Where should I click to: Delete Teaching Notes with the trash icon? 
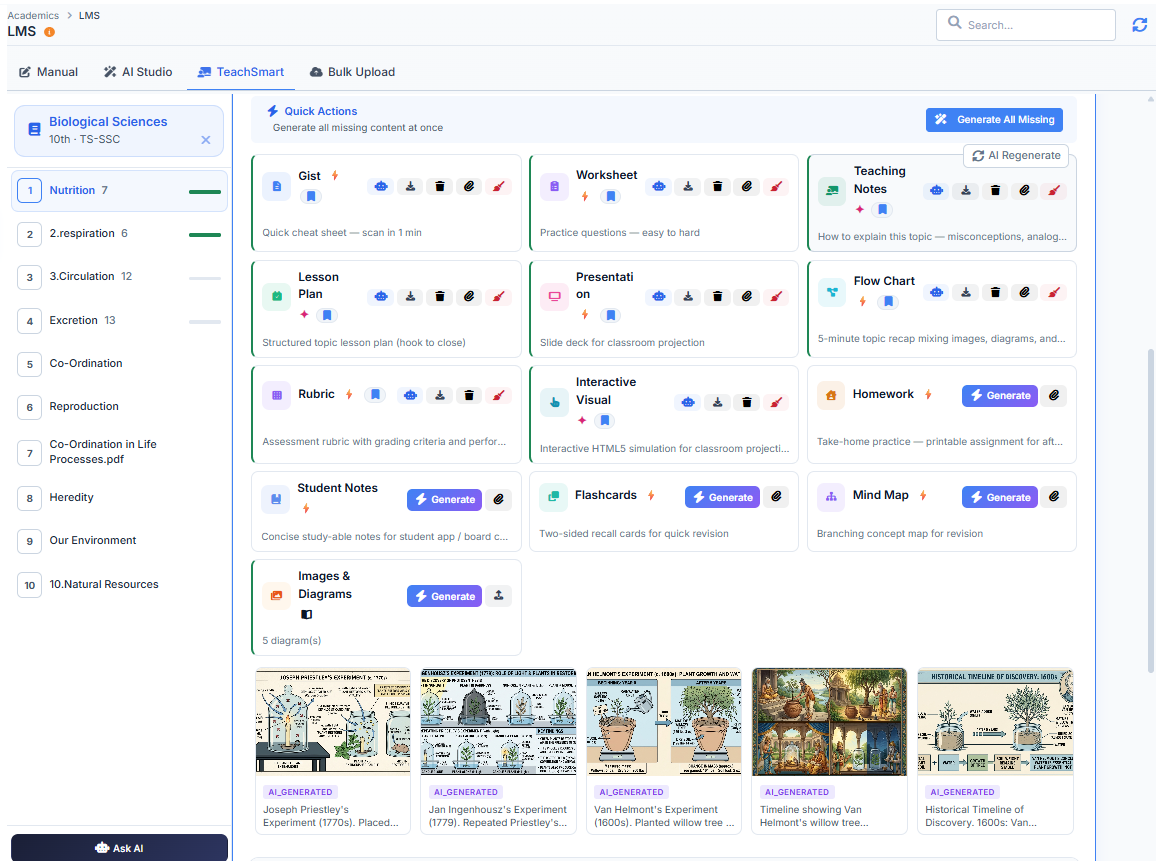(x=995, y=190)
